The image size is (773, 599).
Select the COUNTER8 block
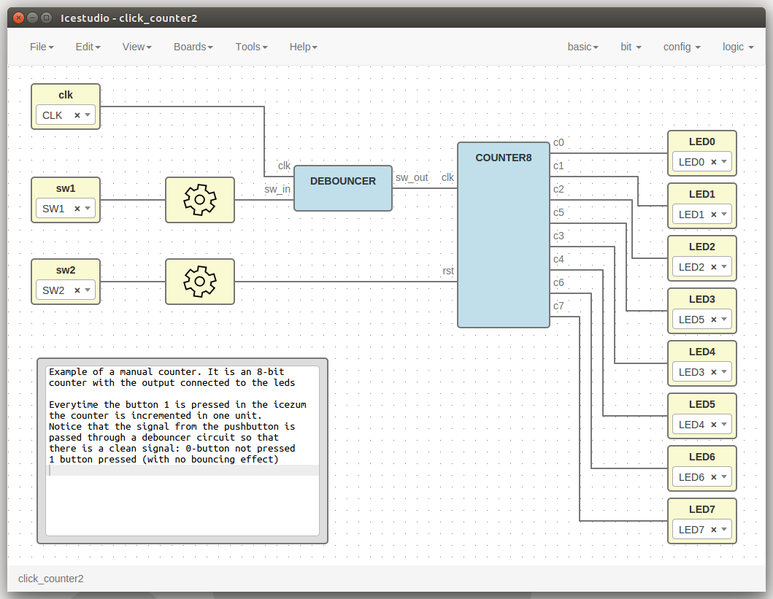(x=503, y=235)
